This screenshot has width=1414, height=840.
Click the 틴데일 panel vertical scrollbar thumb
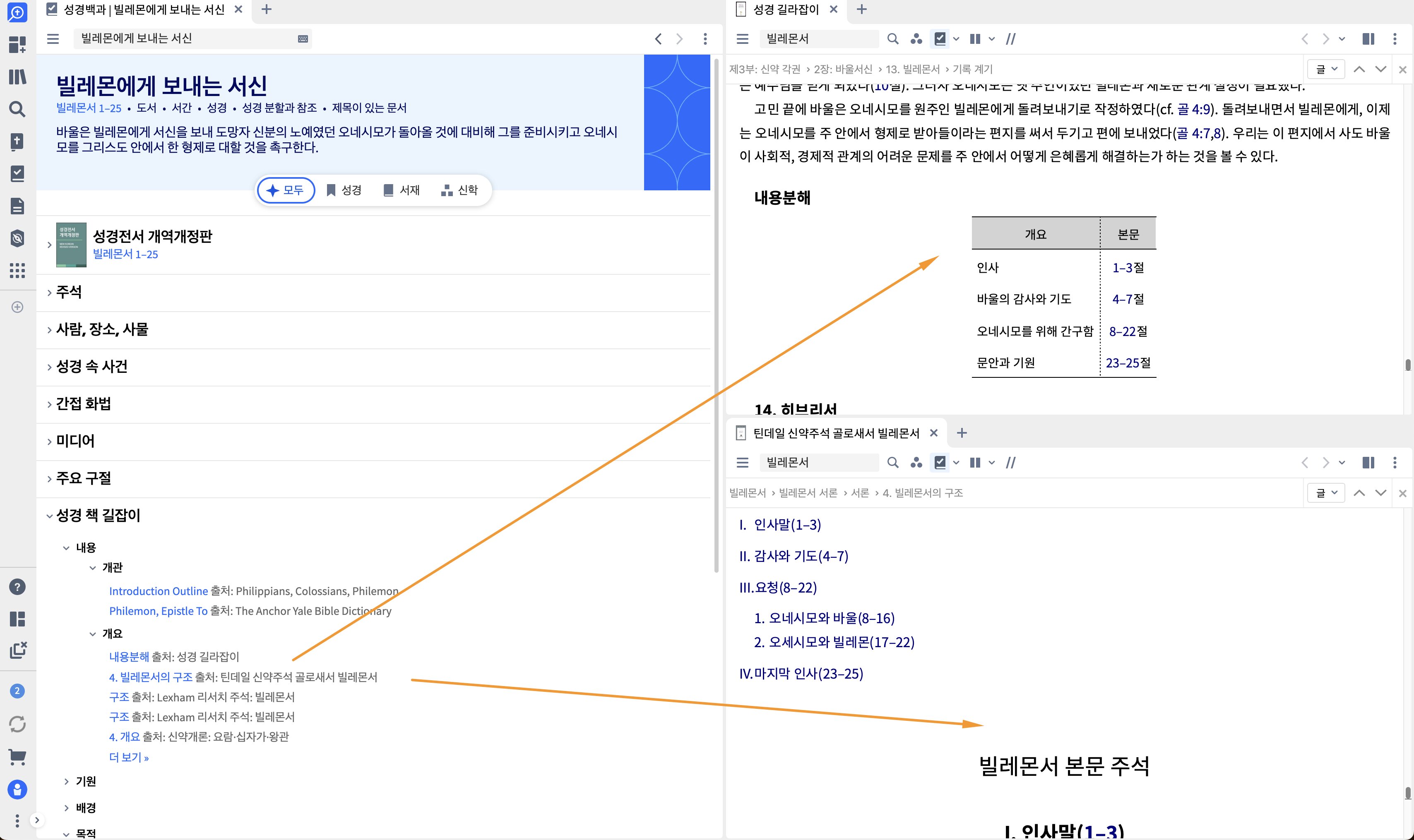pyautogui.click(x=1407, y=792)
